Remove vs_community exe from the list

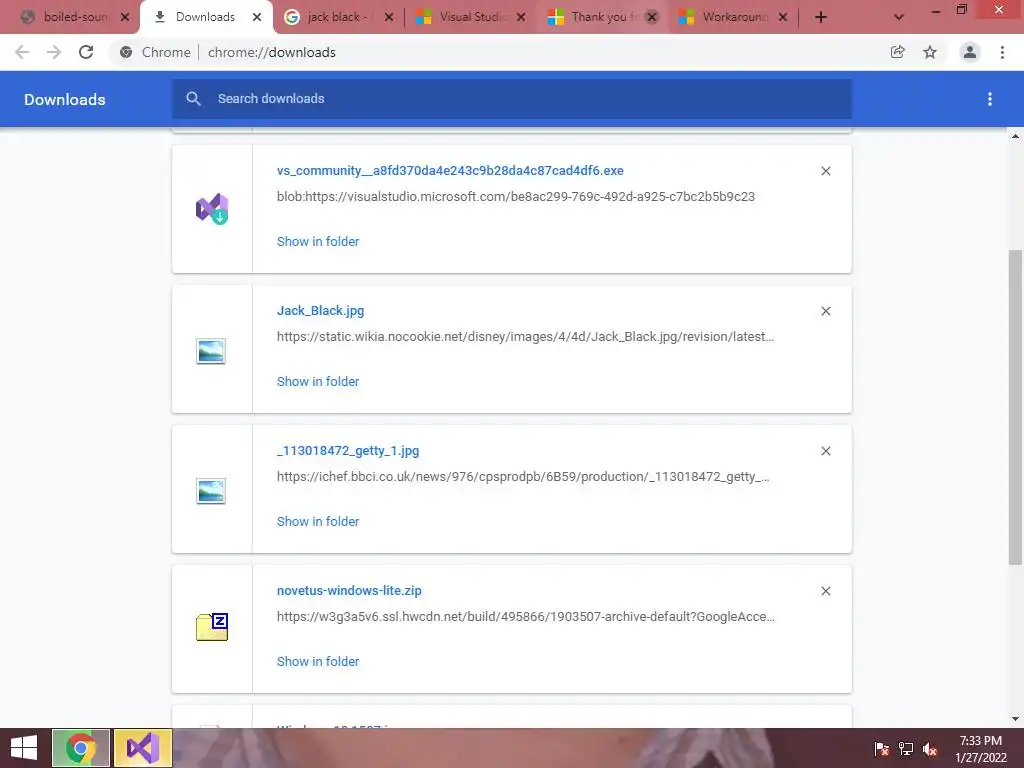click(825, 171)
